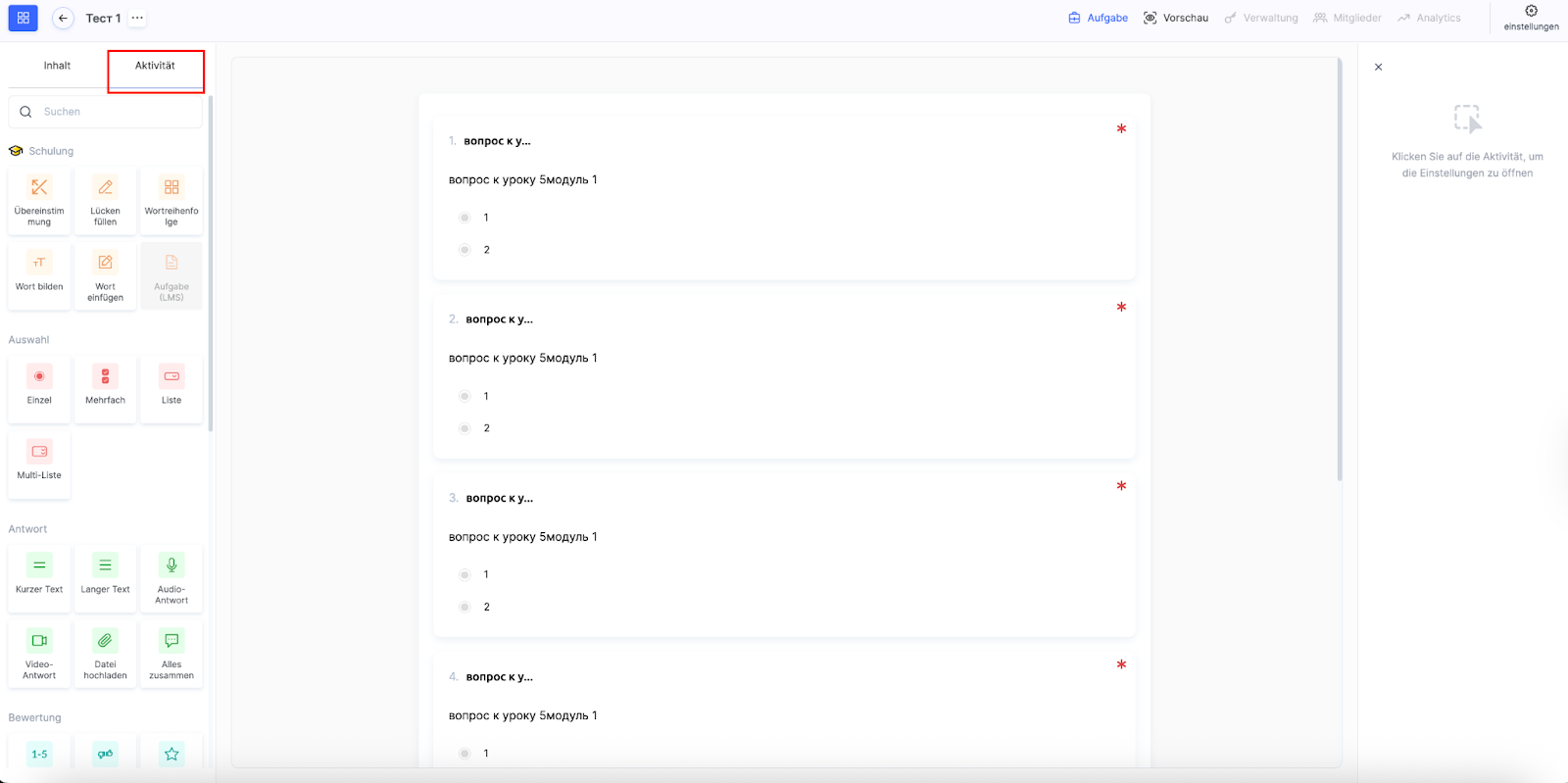
Task: Add a Lücken füllen activity
Action: (105, 201)
